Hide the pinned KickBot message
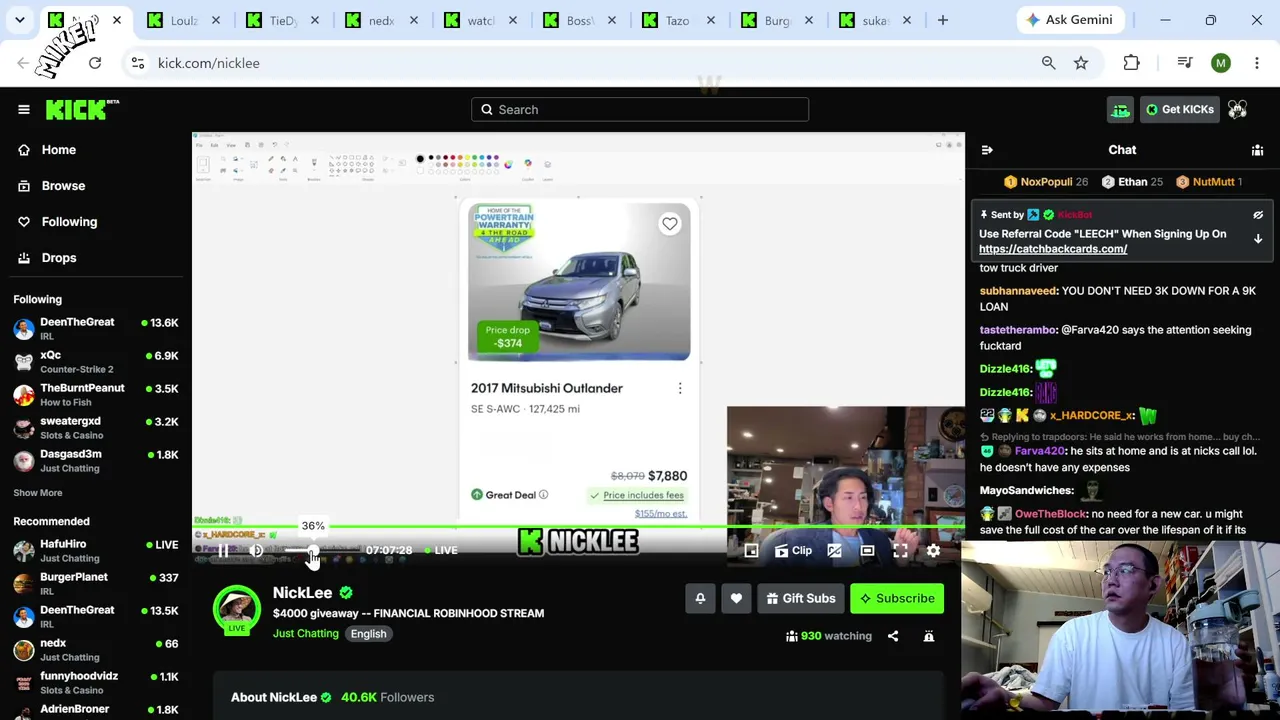 [1258, 215]
